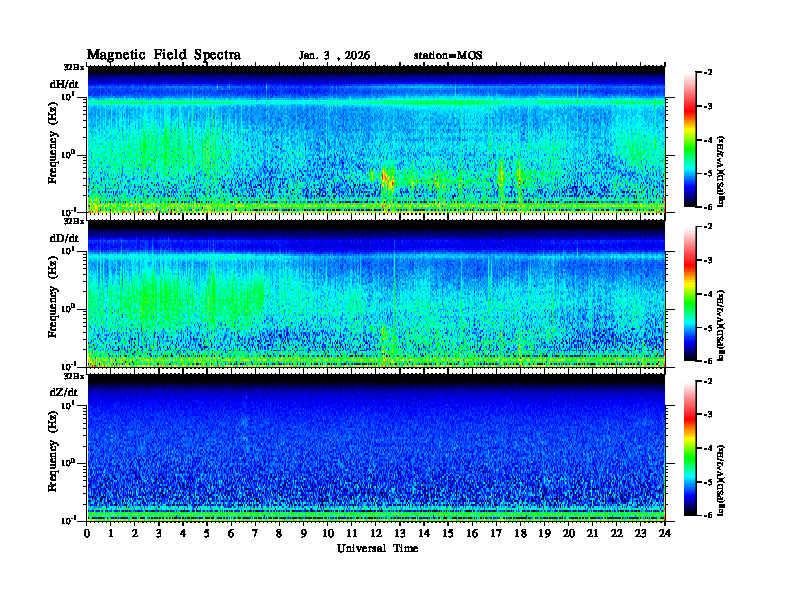Click the 32Hz label atop the dH/dt plot
This screenshot has width=792, height=612.
[x=73, y=67]
